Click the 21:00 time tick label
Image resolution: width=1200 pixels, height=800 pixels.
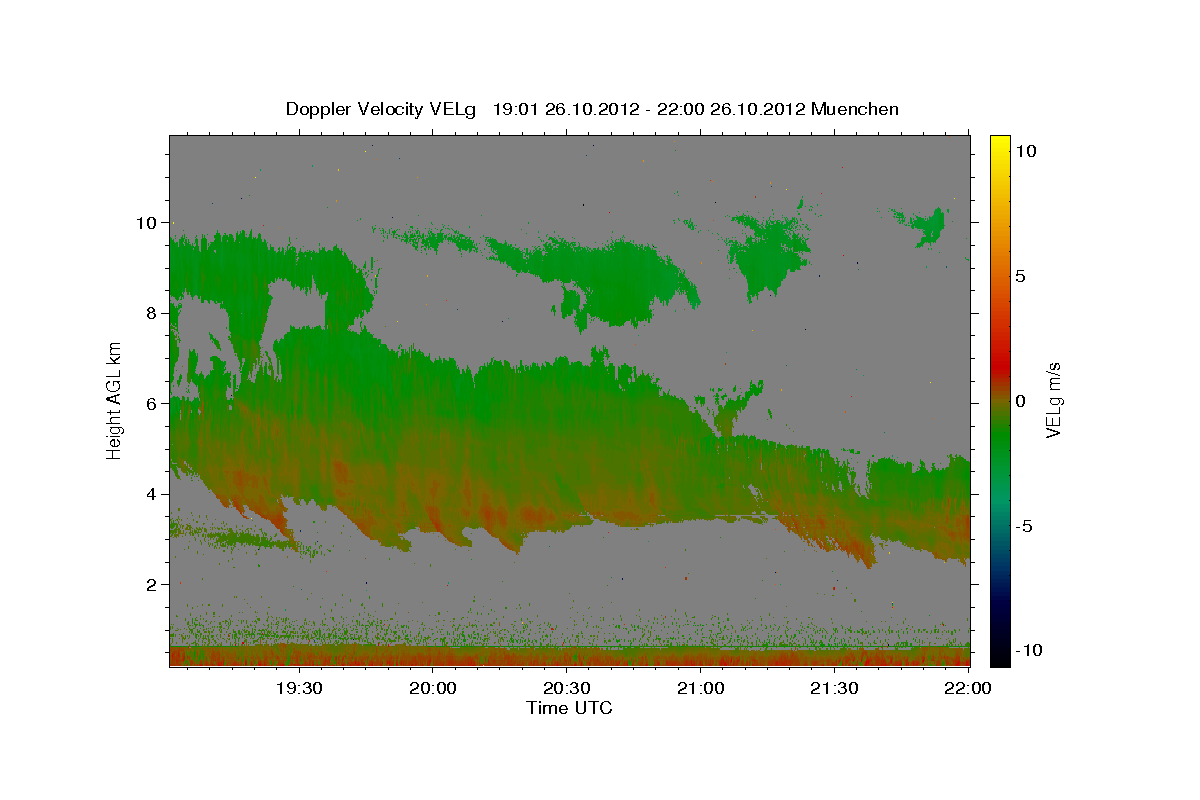pos(700,688)
